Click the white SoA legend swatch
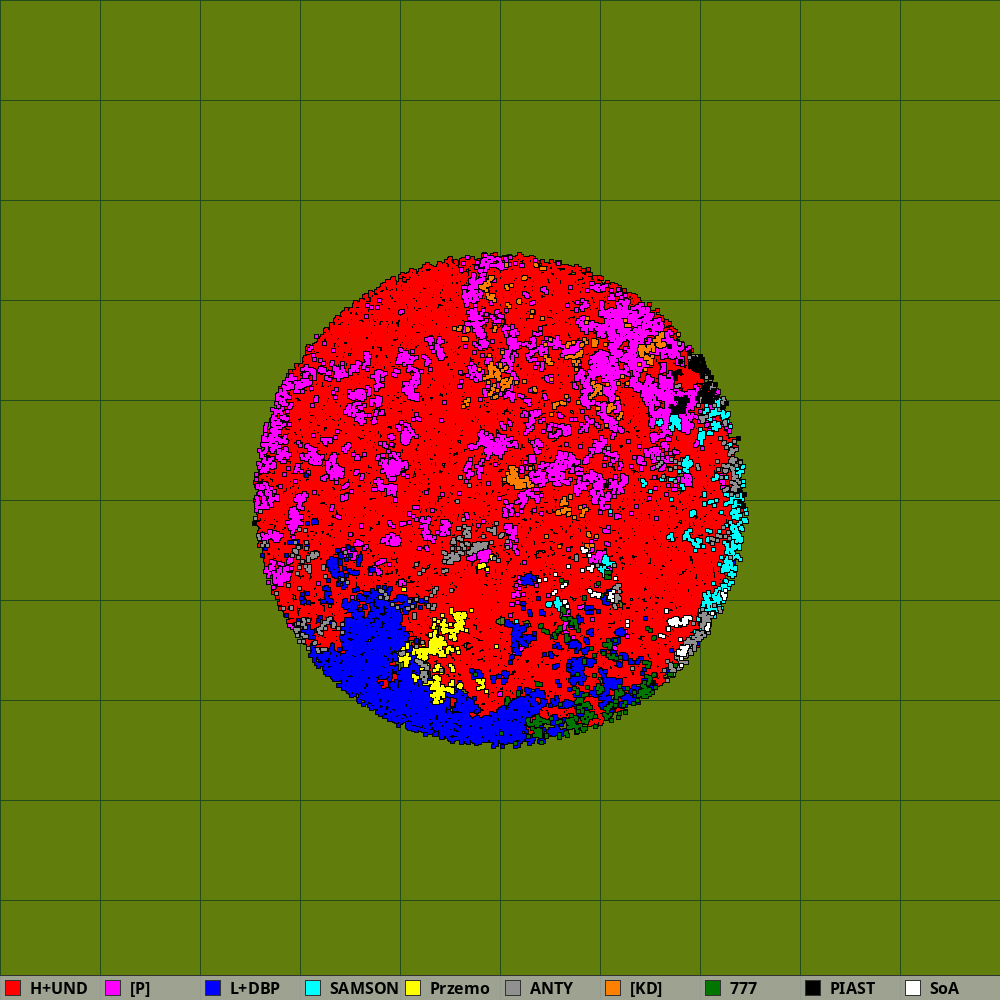The width and height of the screenshot is (1000, 1000). 913,988
